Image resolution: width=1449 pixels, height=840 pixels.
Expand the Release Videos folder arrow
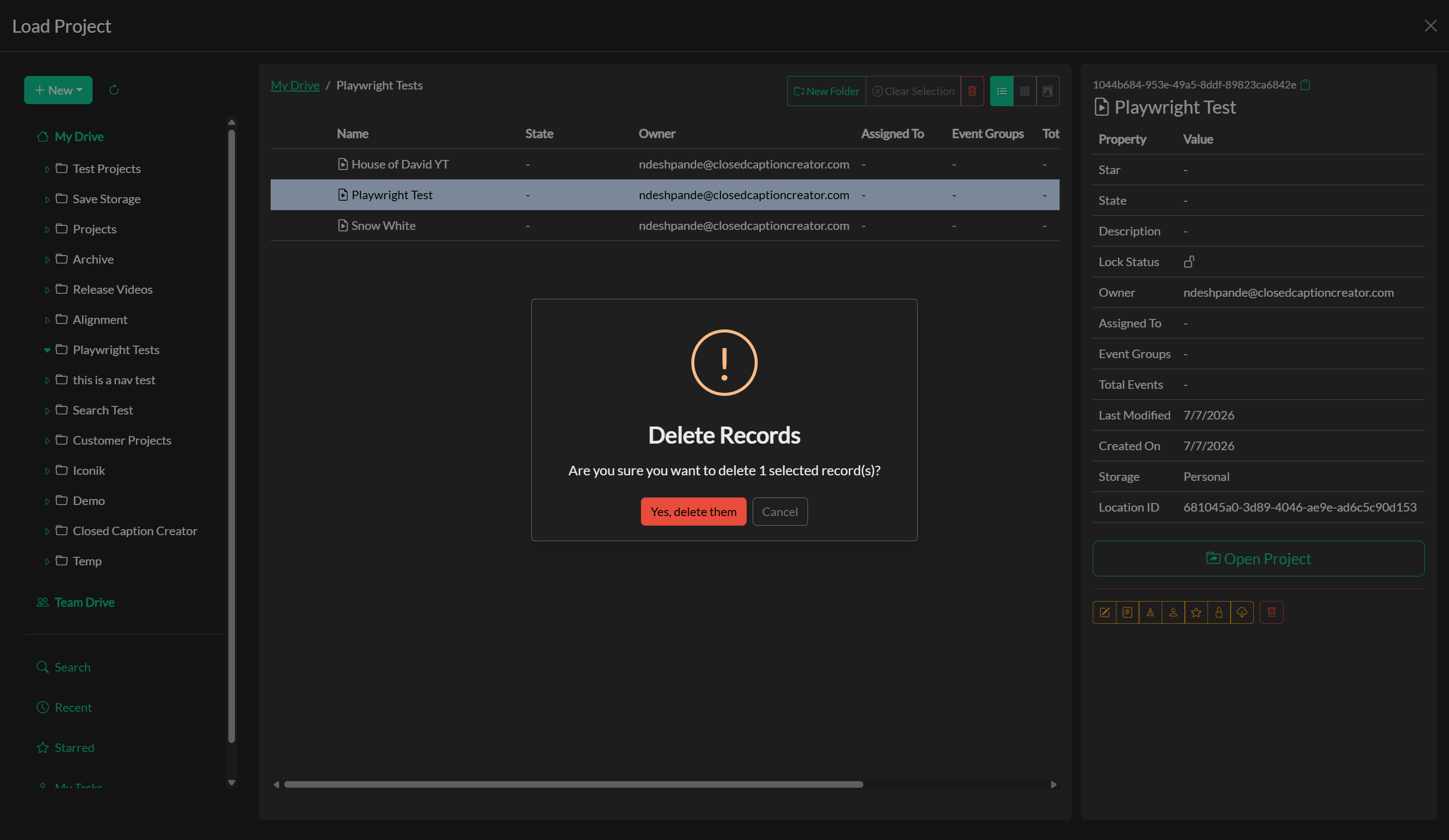[47, 290]
